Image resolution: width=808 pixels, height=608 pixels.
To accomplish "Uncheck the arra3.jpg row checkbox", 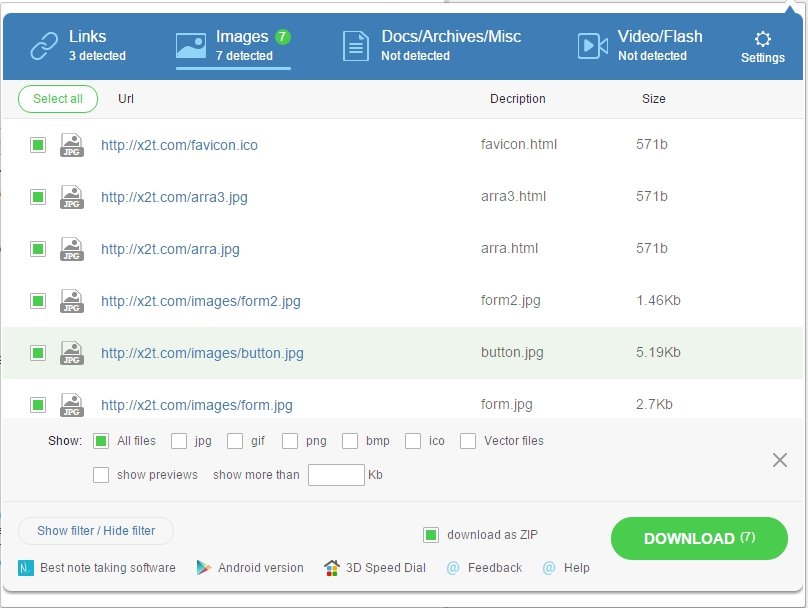I will pyautogui.click(x=38, y=197).
